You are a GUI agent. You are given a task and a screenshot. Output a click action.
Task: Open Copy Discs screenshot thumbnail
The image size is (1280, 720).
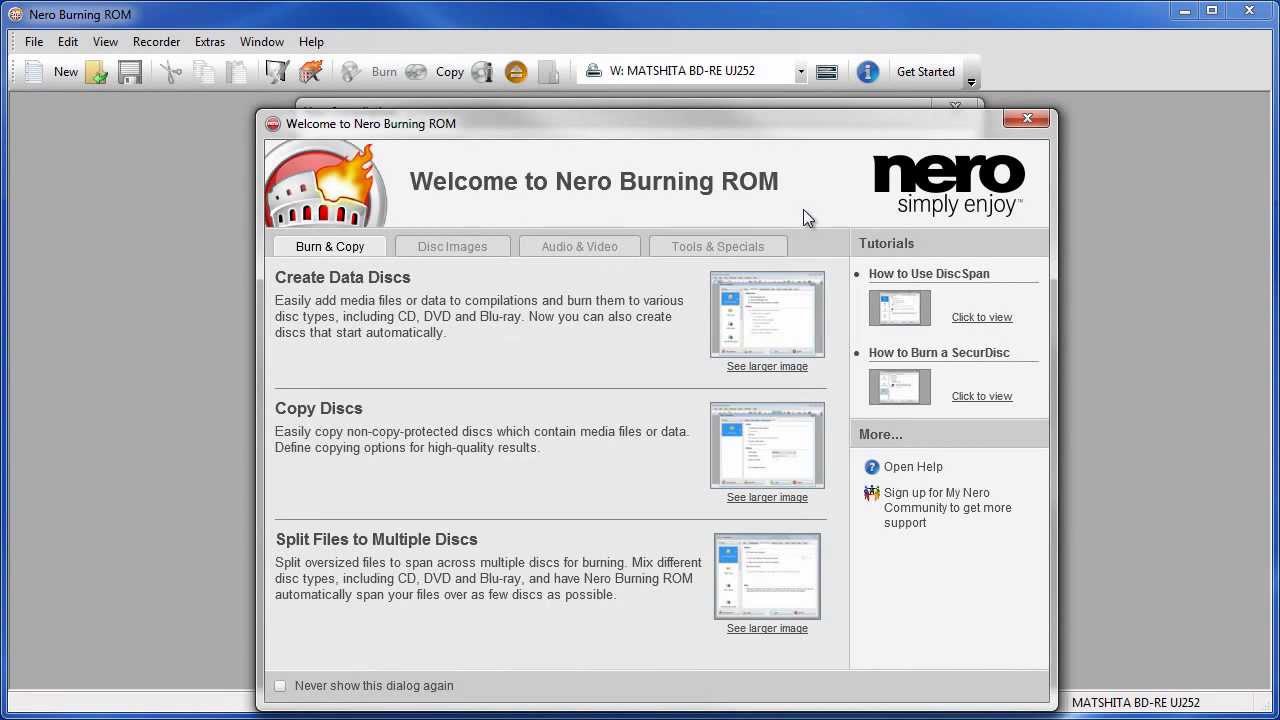coord(767,445)
